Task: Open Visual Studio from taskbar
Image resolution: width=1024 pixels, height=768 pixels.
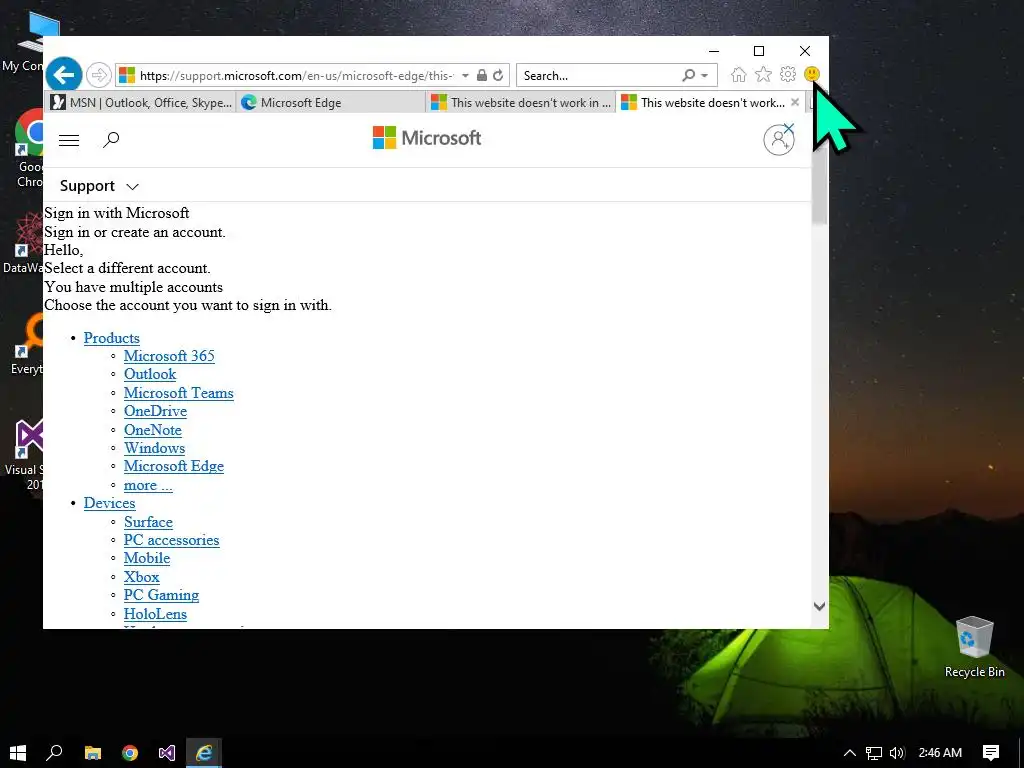Action: pos(167,753)
